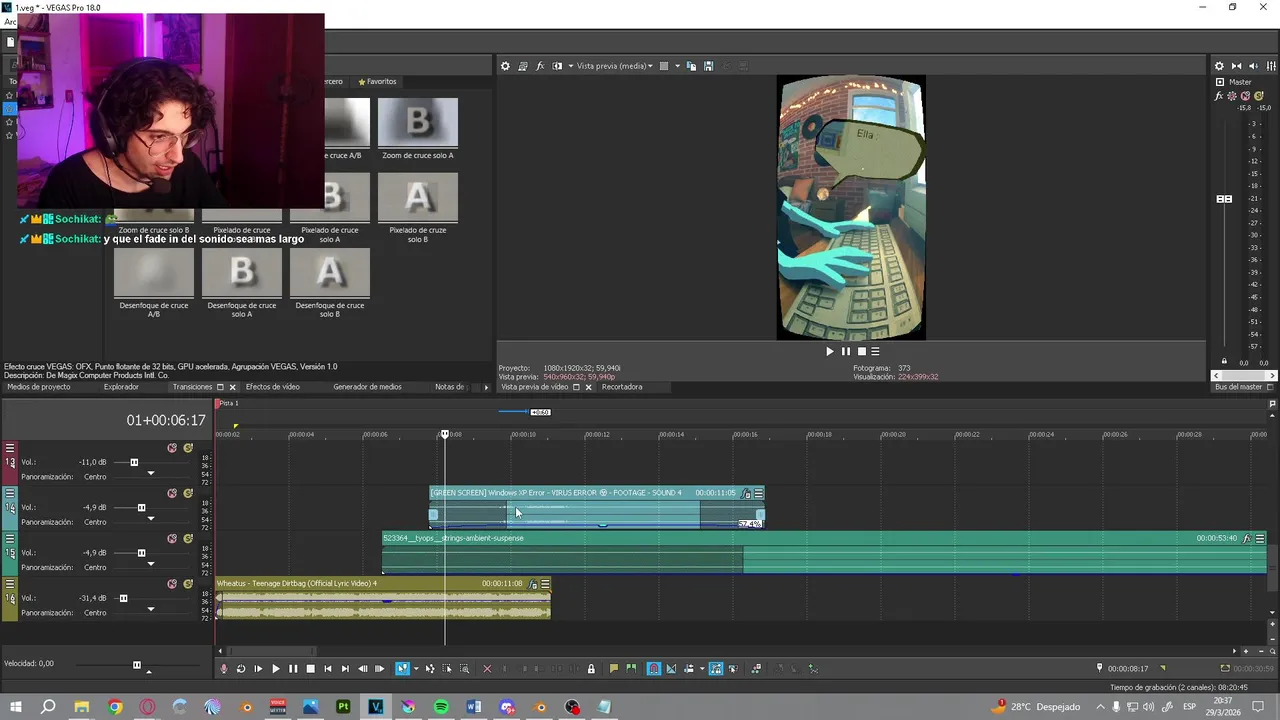Select Zoom de cruce solo A preset
This screenshot has width=1280, height=720.
coord(418,129)
